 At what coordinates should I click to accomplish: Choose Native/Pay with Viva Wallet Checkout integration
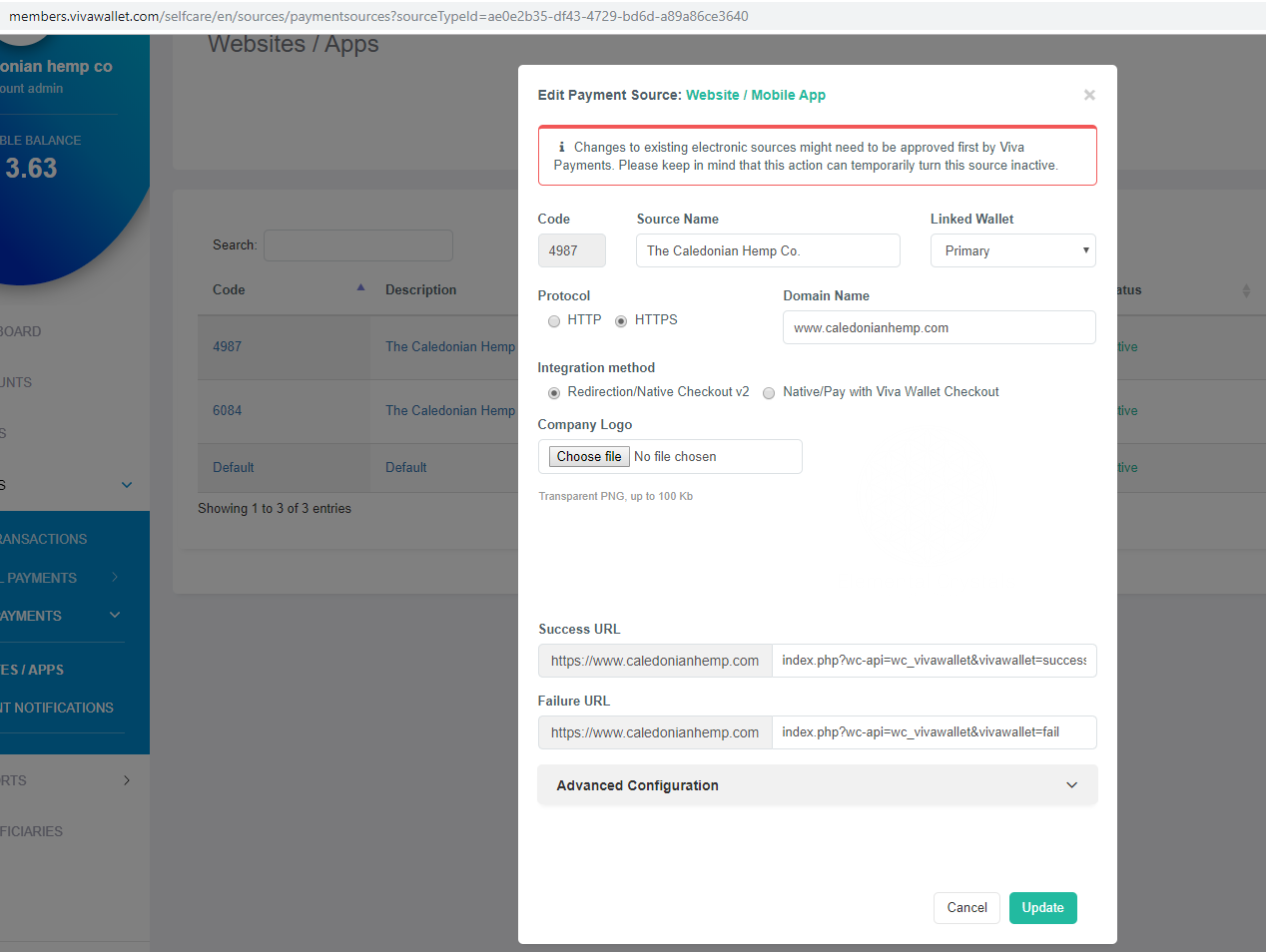[769, 392]
